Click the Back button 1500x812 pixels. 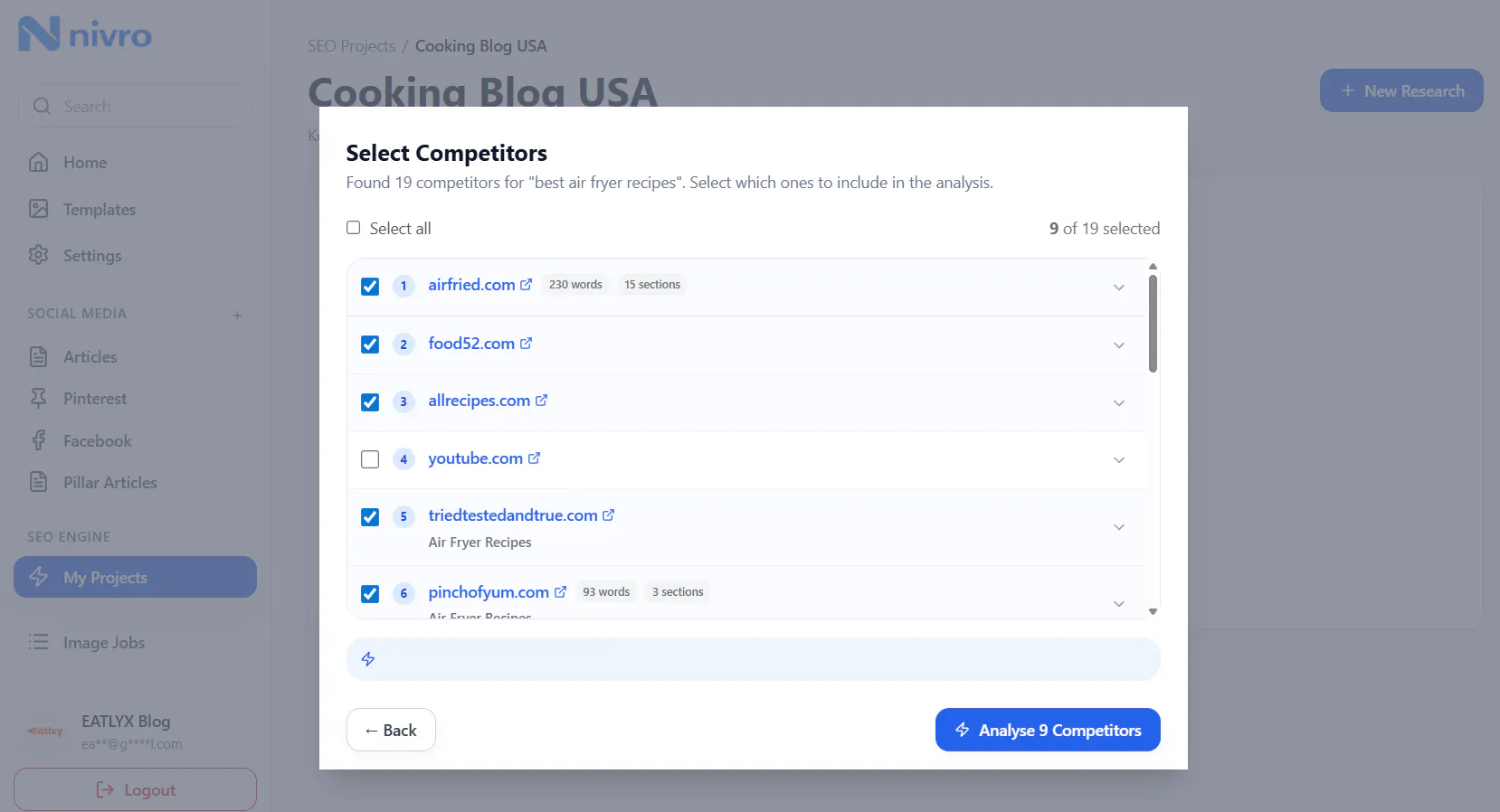click(391, 730)
